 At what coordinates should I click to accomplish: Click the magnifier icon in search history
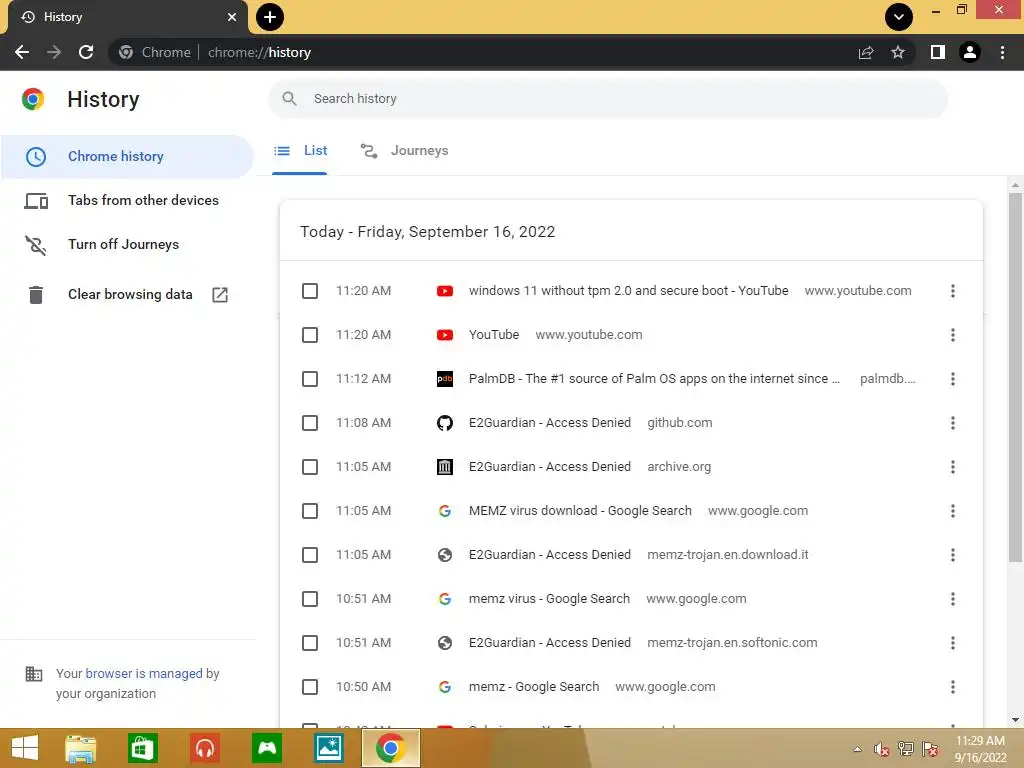[x=289, y=99]
